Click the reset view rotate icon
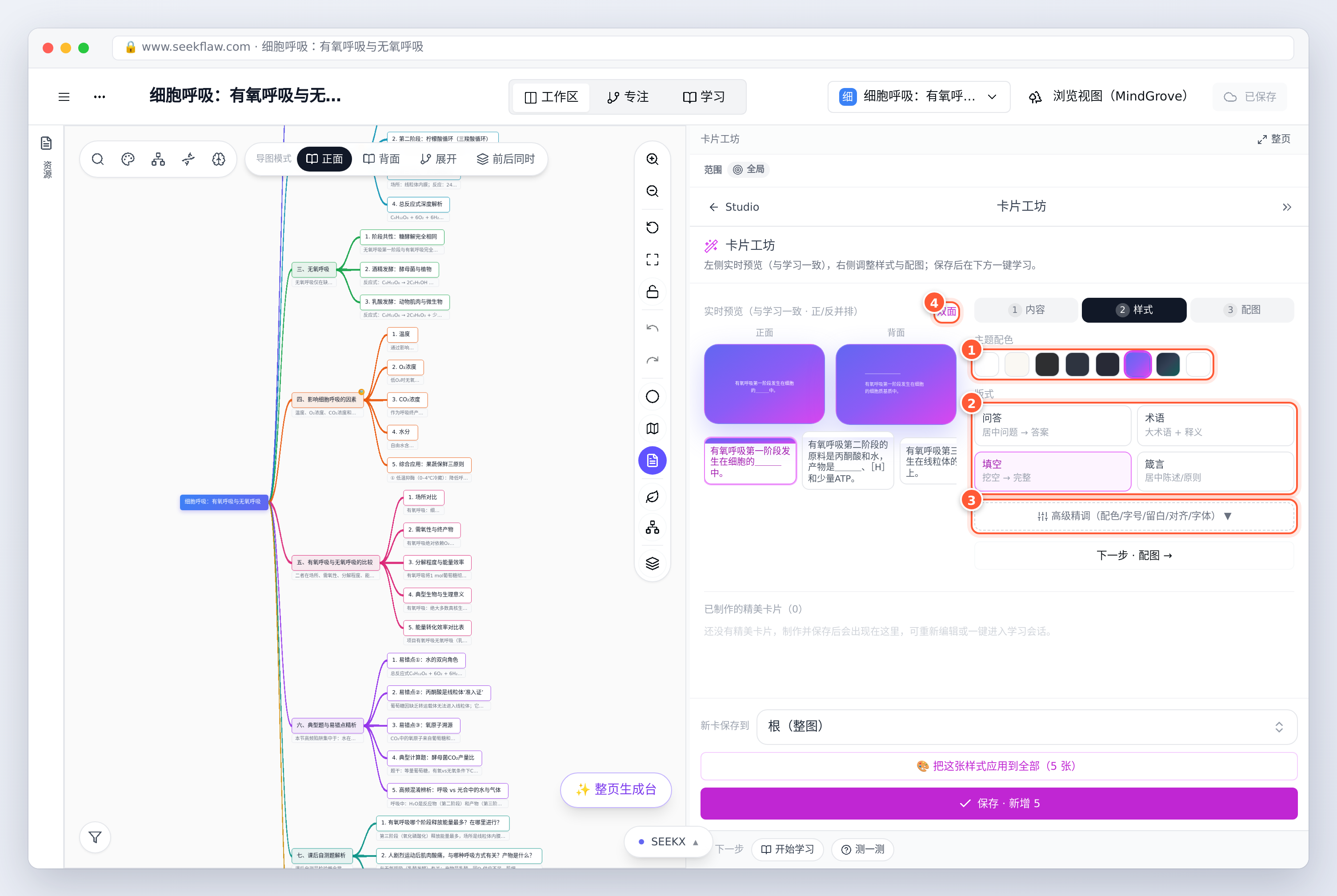This screenshot has height=896, width=1337. 652,228
